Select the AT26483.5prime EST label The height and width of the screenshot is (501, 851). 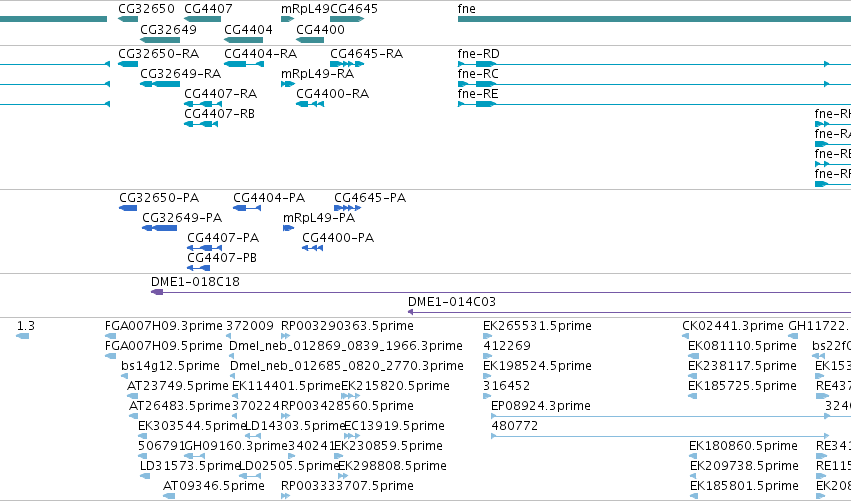(180, 407)
